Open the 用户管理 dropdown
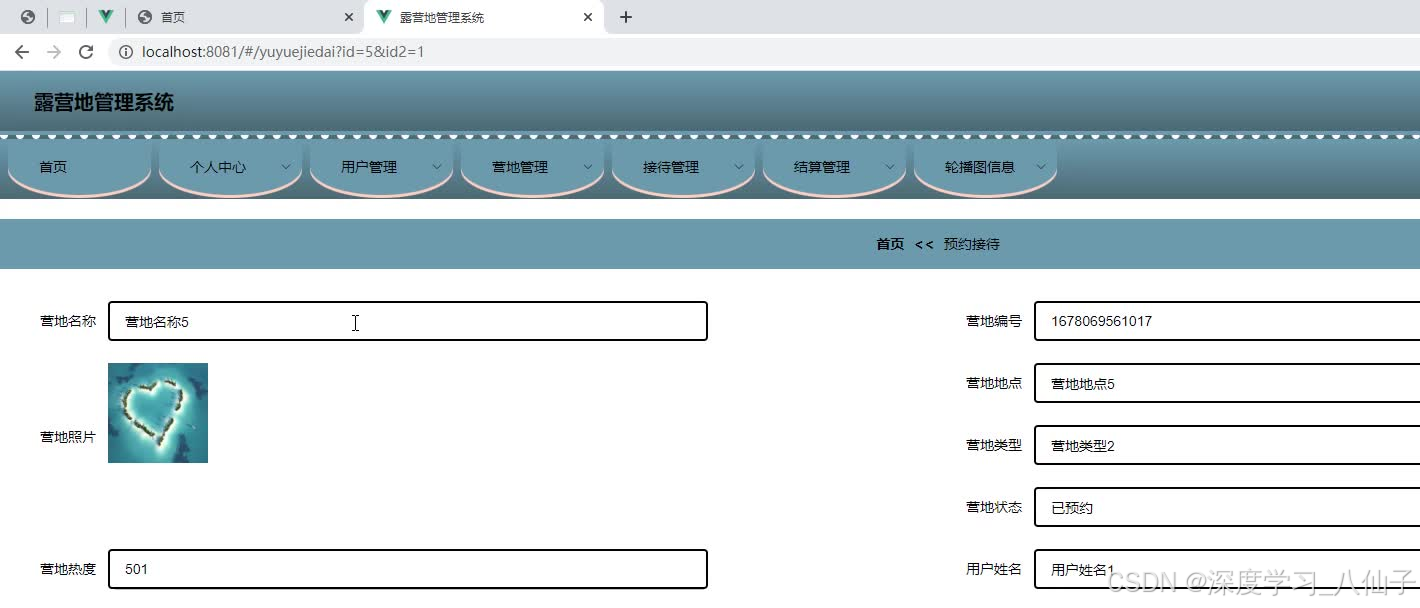Viewport: 1420px width, 608px height. pyautogui.click(x=381, y=167)
